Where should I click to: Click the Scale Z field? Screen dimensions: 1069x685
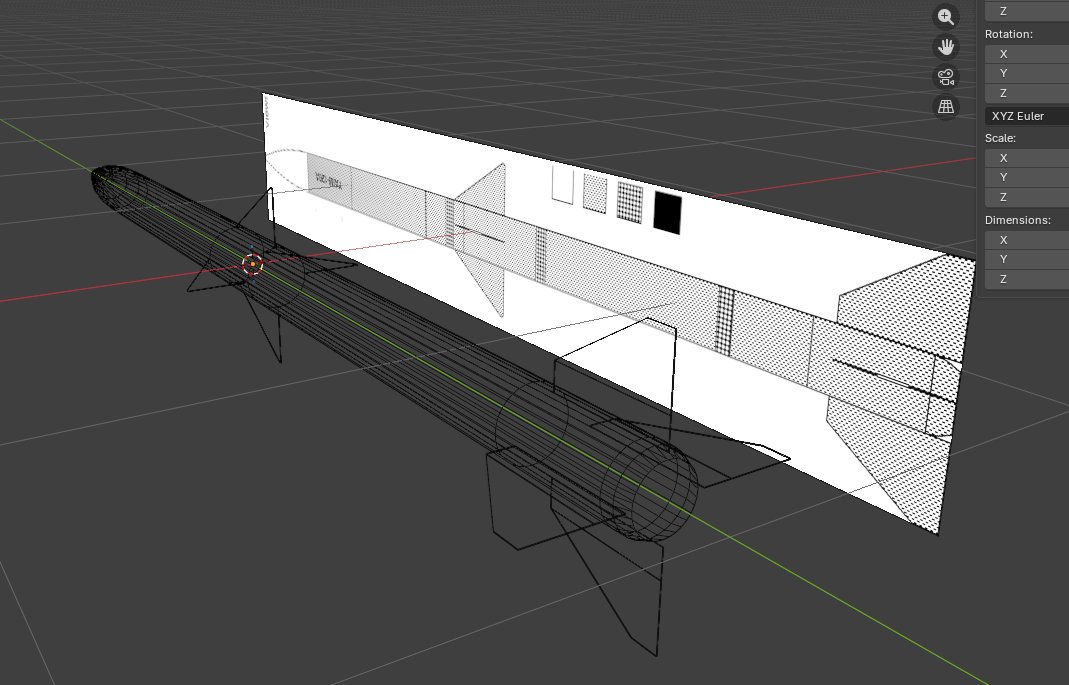coord(1027,197)
